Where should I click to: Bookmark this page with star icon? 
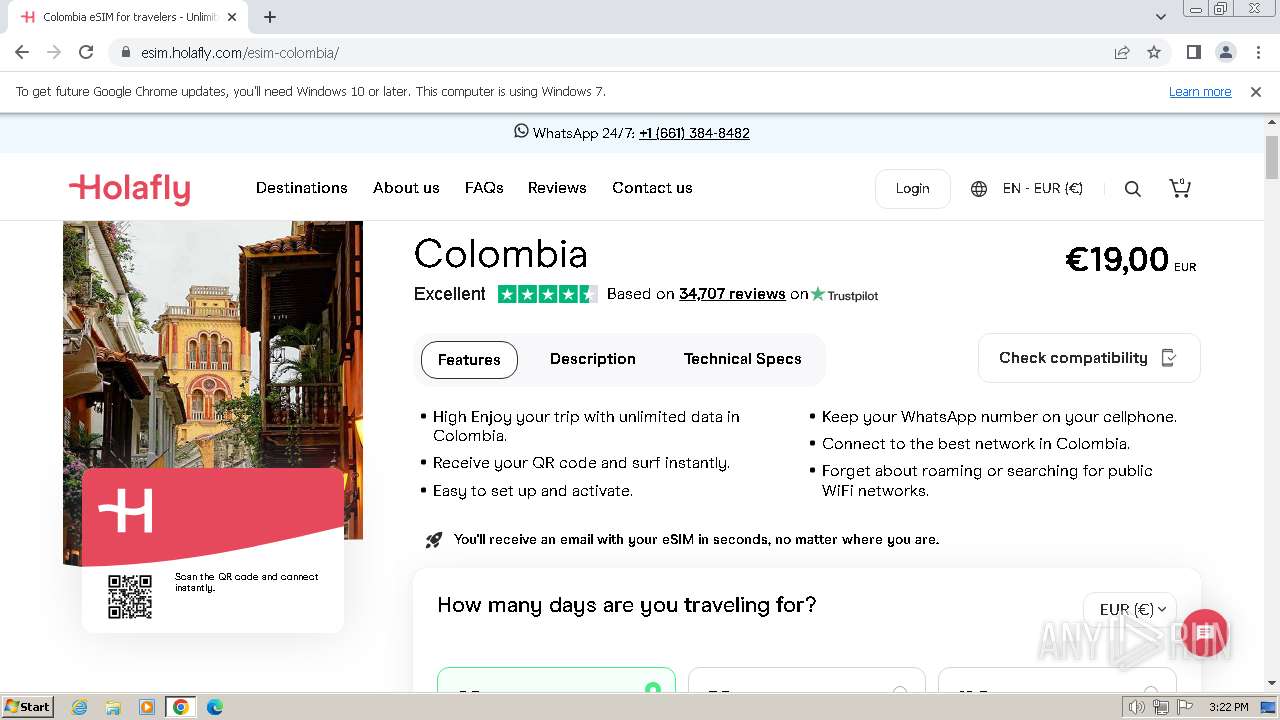pyautogui.click(x=1154, y=52)
